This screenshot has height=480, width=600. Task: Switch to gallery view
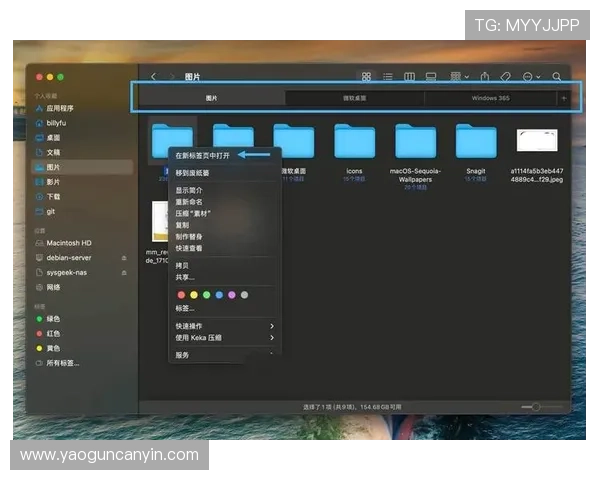431,76
